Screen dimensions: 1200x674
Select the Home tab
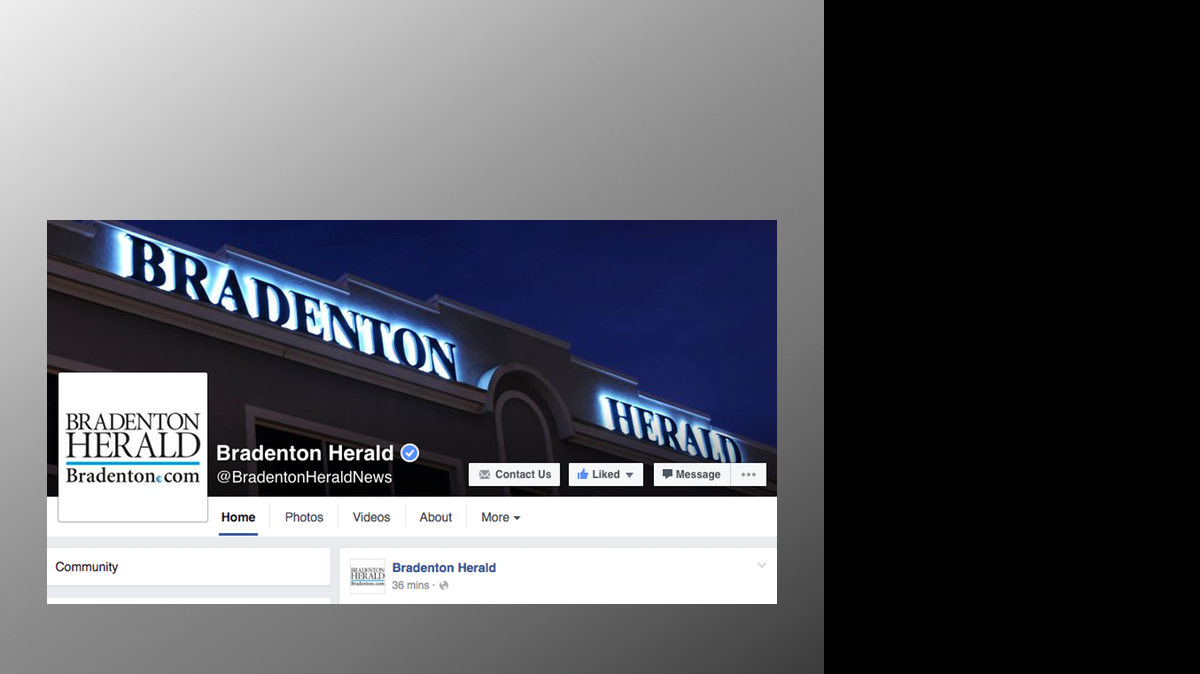point(238,517)
